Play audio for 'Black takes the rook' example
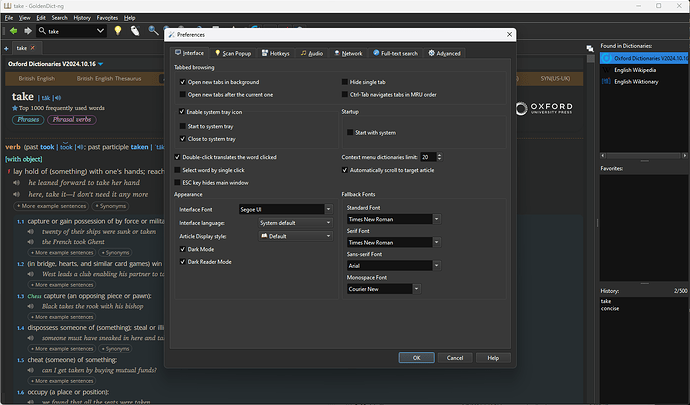The image size is (690, 405). coord(30,306)
